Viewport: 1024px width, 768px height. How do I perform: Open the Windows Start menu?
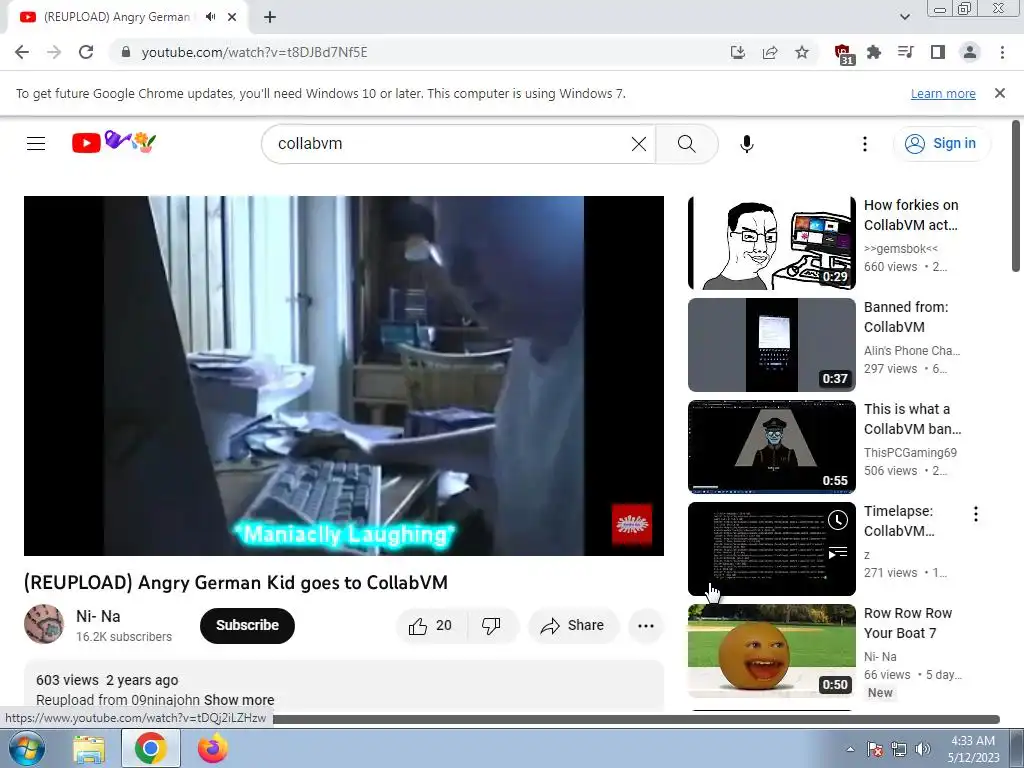(x=27, y=748)
